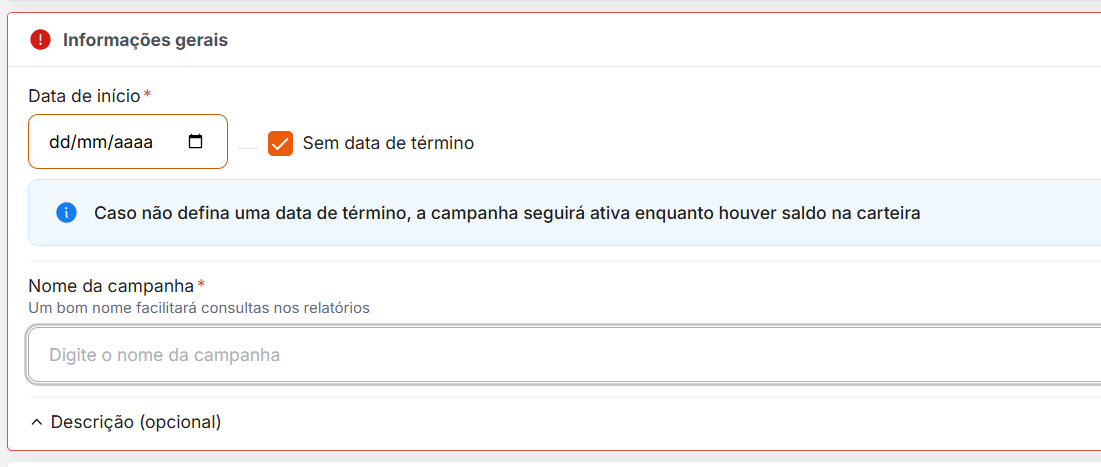Image resolution: width=1101 pixels, height=467 pixels.
Task: Click the blue info icon in the notice
Action: pyautogui.click(x=66, y=212)
